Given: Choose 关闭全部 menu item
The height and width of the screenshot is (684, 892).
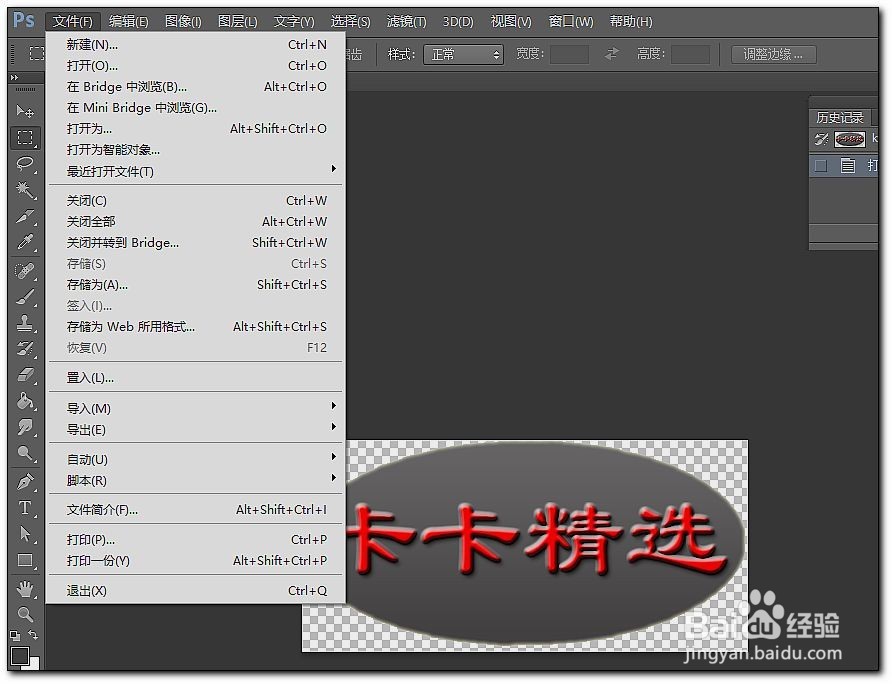Looking at the screenshot, I should (x=196, y=221).
